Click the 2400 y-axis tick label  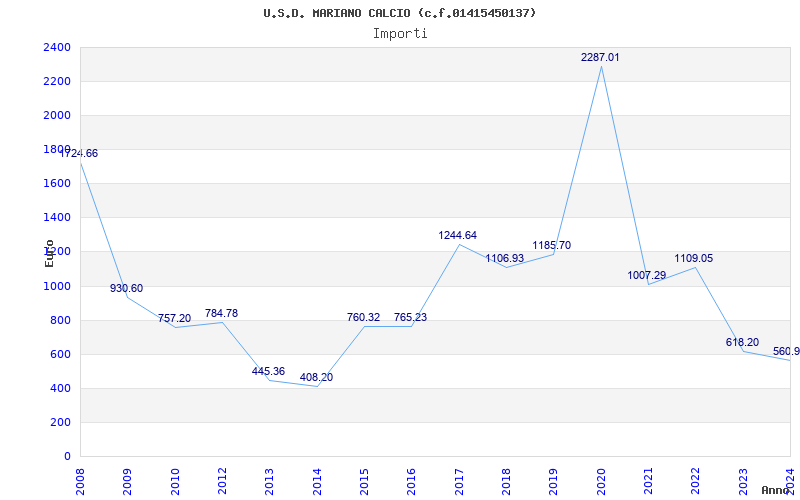pyautogui.click(x=57, y=47)
